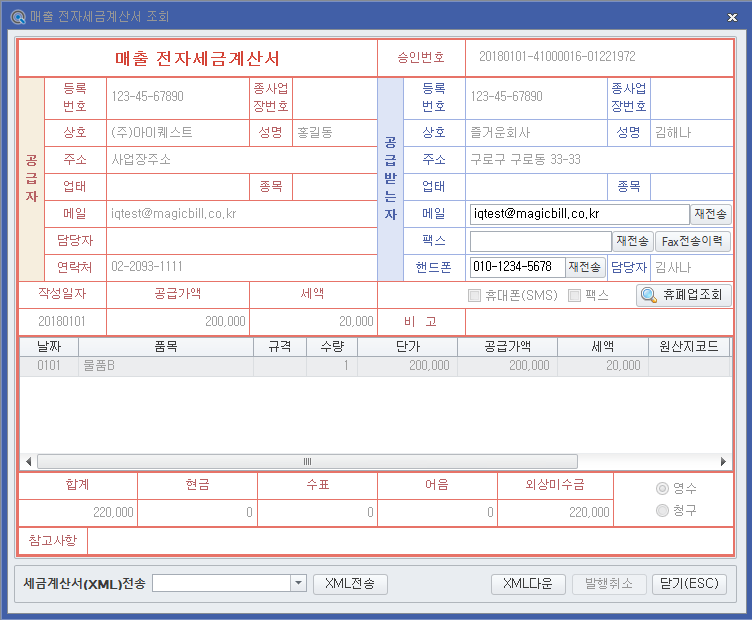Click the 발행취소 button

[x=609, y=584]
